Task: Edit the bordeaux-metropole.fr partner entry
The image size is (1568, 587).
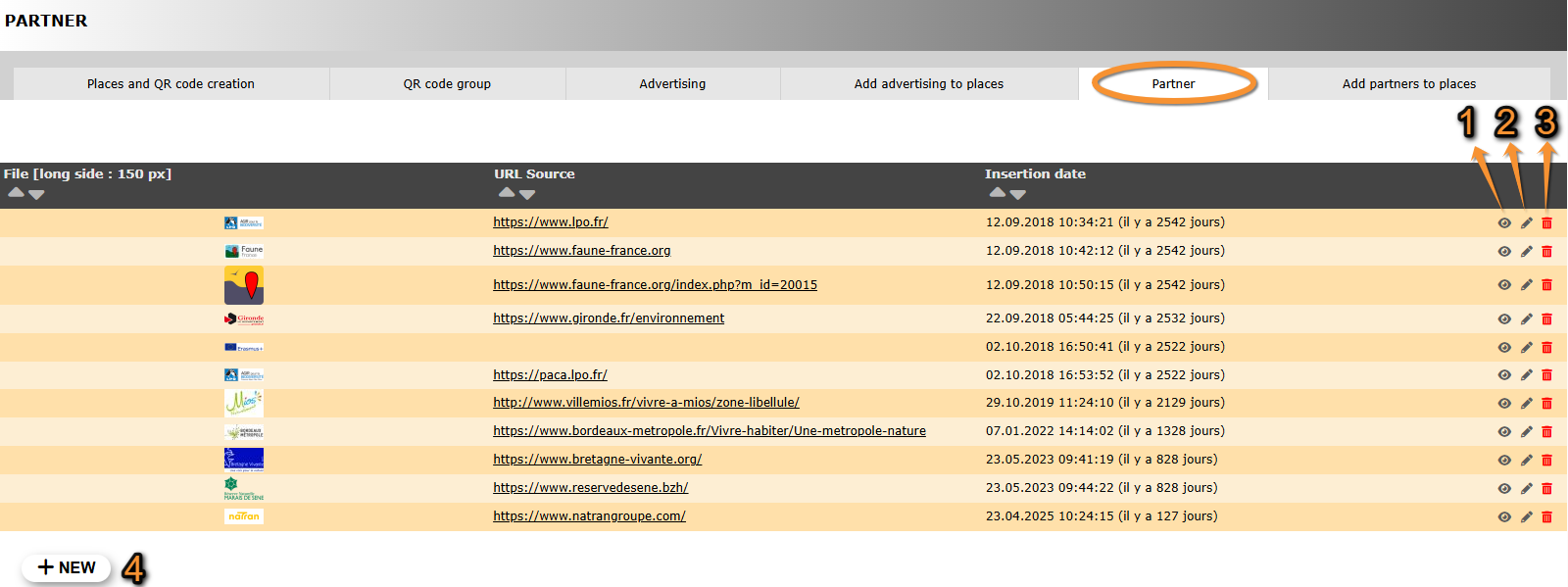Action: tap(1526, 432)
